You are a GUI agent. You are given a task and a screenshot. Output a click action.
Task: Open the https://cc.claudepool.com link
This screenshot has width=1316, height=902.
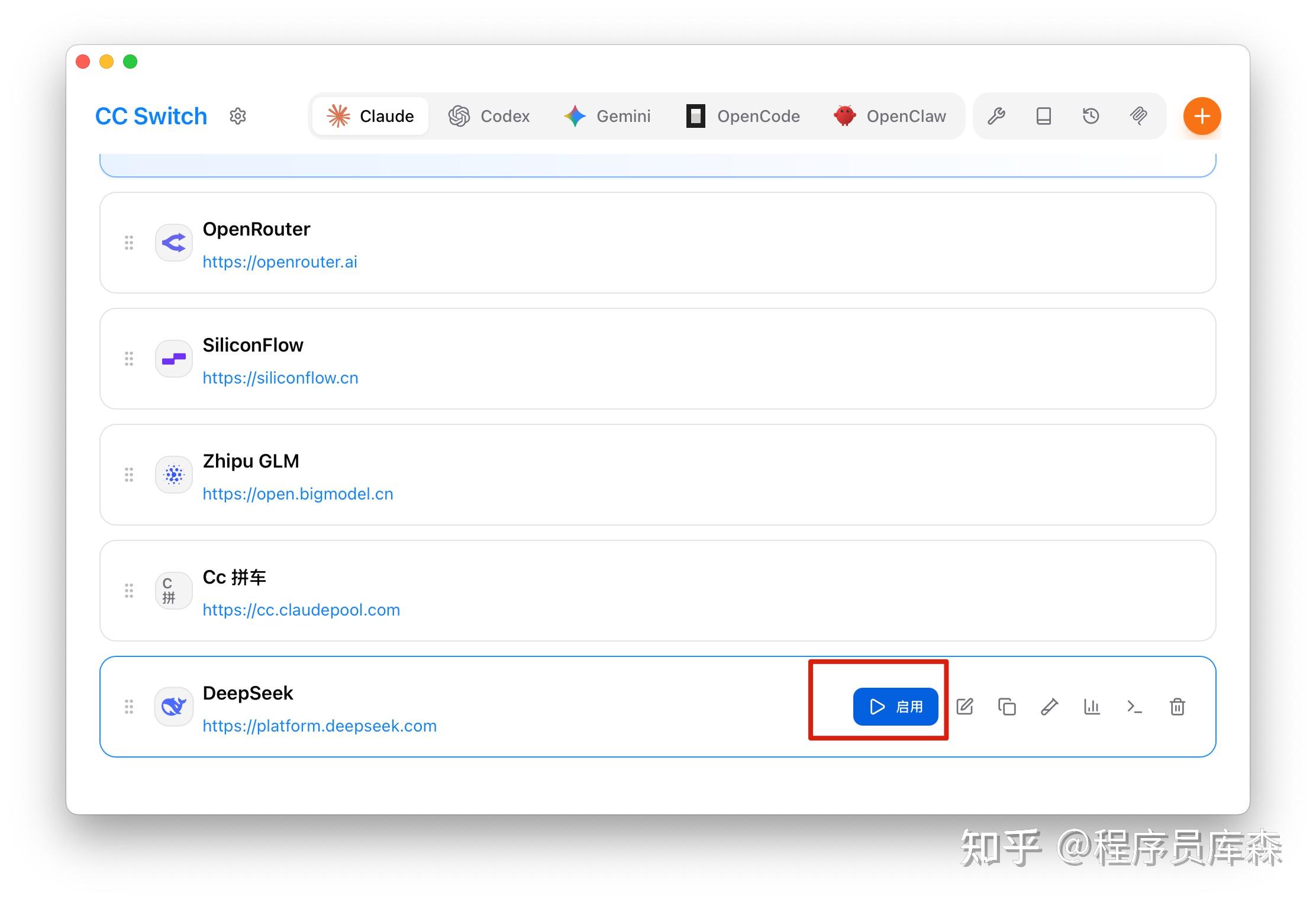coord(301,610)
